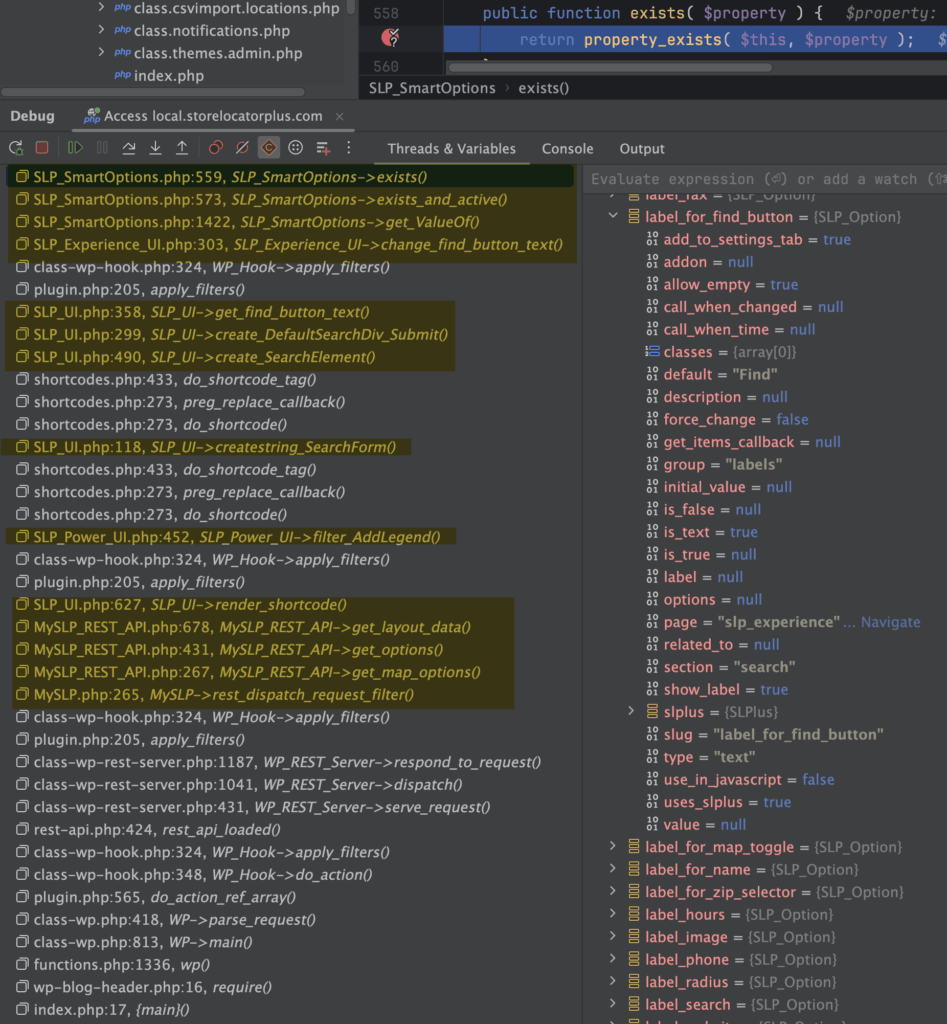The height and width of the screenshot is (1024, 947).
Task: Click the Step Out icon
Action: point(182,148)
